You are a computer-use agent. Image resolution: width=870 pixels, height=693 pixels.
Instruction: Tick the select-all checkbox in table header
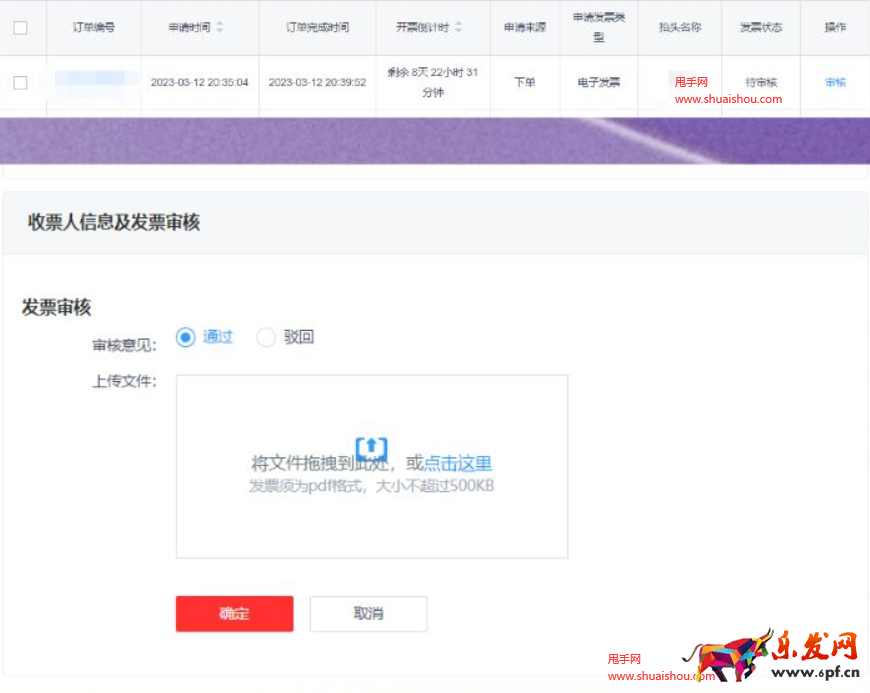[x=20, y=27]
